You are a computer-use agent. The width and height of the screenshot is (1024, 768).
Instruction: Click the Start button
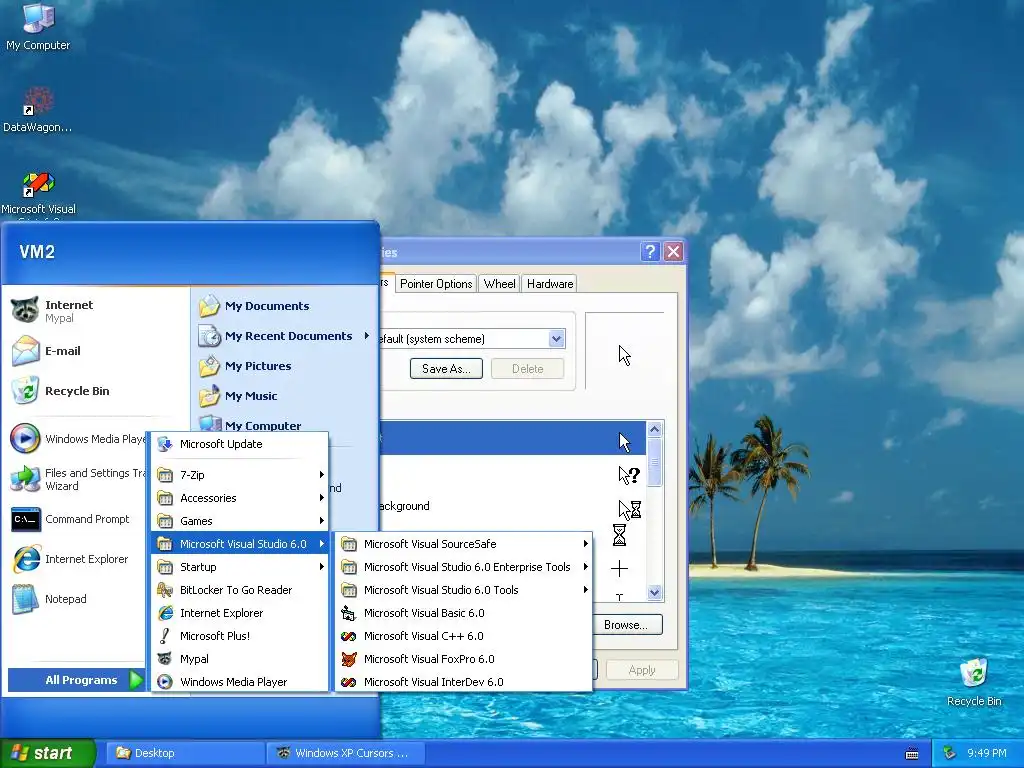point(47,753)
